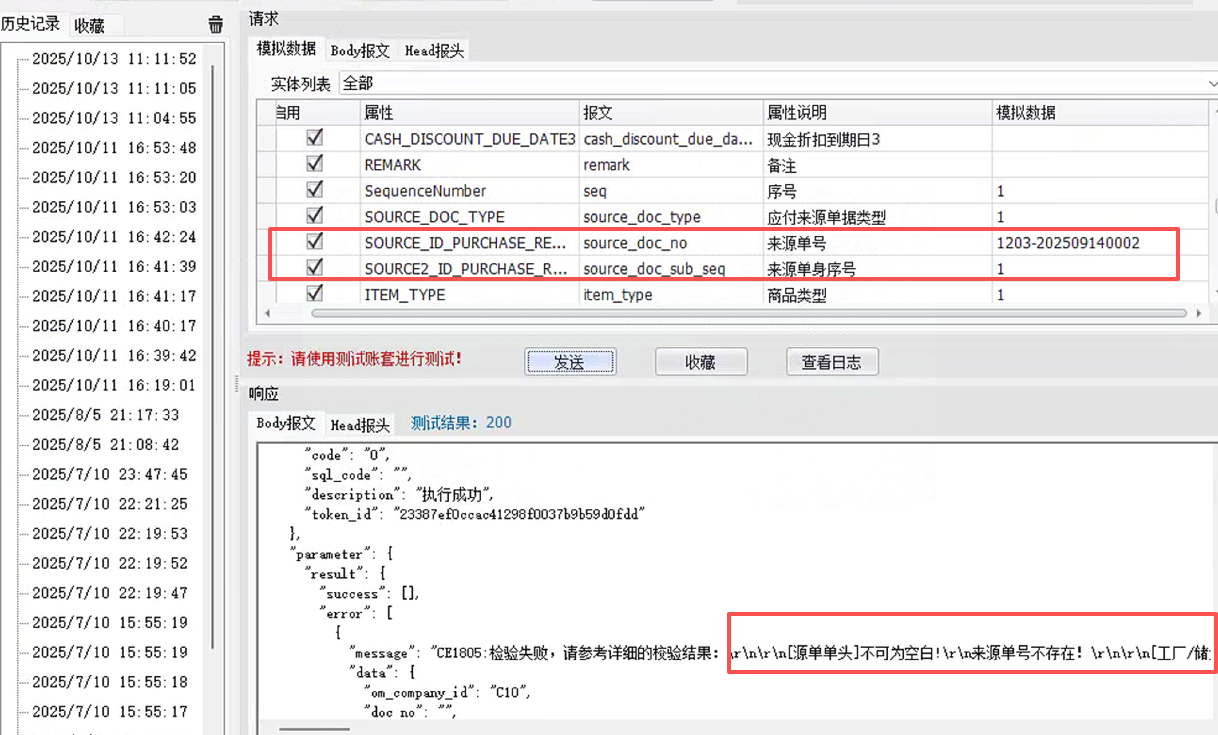Open the request Body报文 tab
Screen dimensions: 1218x735
[x=360, y=50]
